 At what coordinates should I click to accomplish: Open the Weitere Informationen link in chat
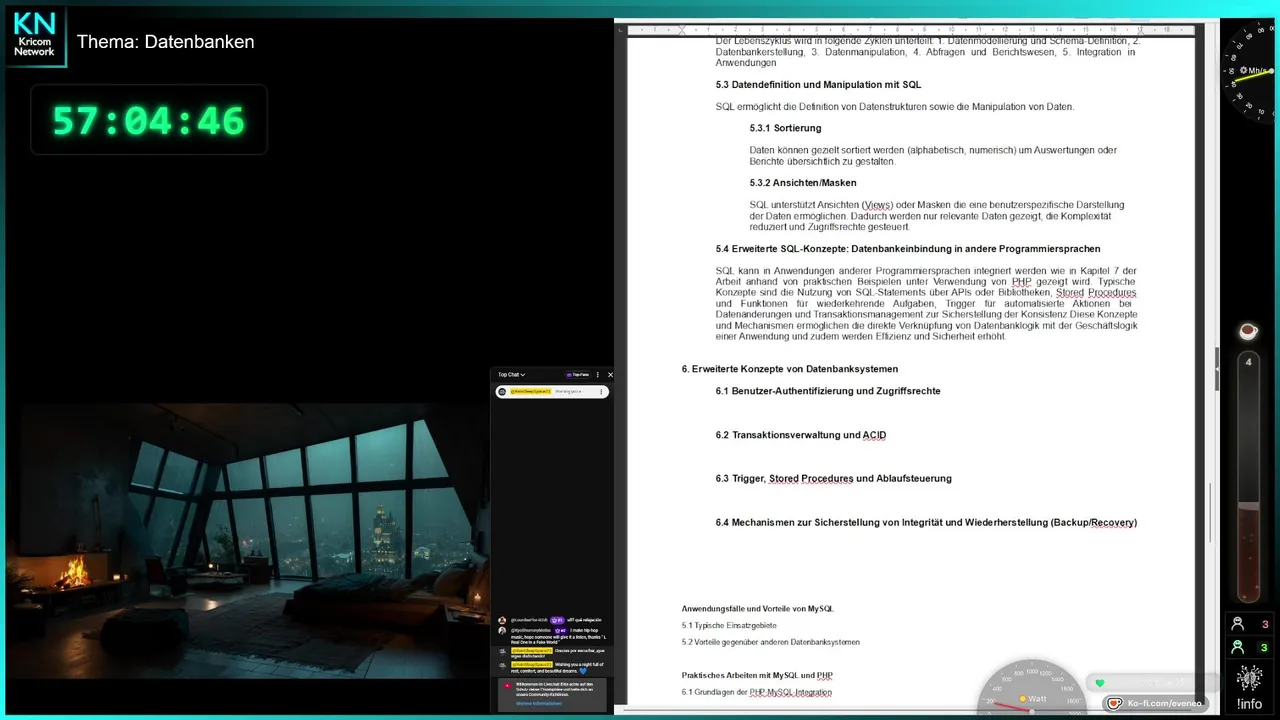point(539,703)
